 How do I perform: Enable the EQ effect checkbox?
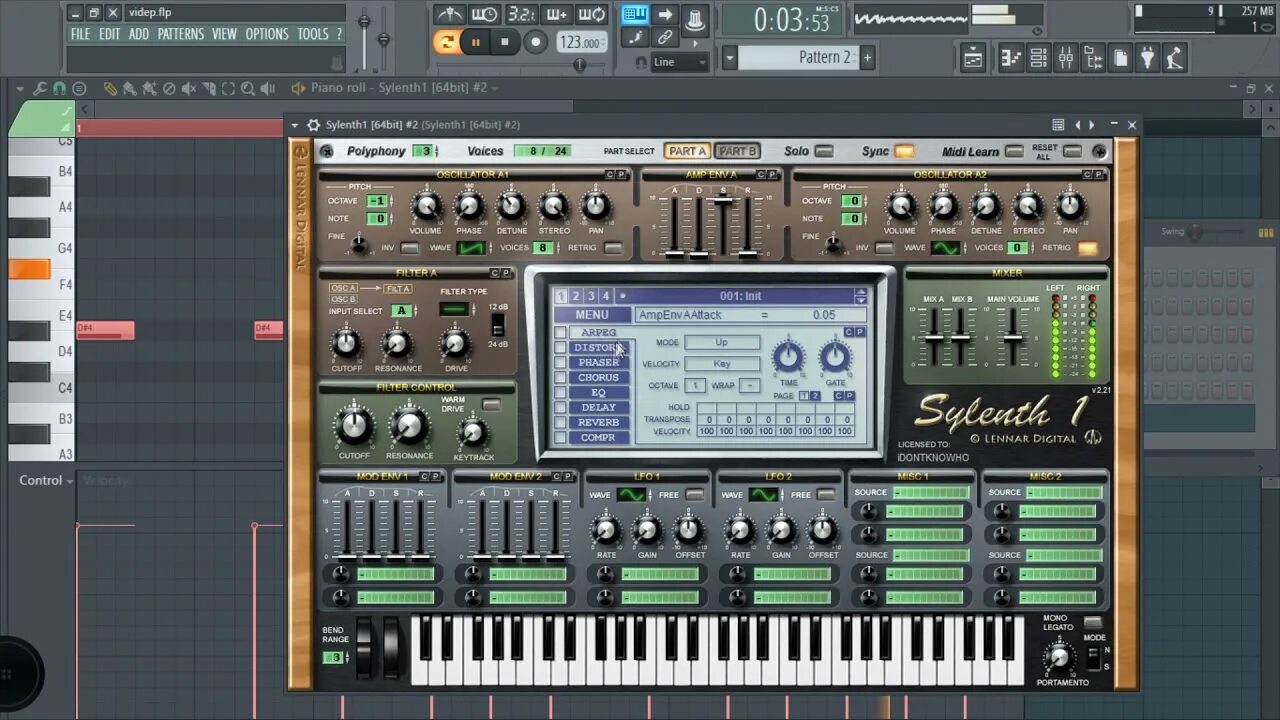point(560,392)
